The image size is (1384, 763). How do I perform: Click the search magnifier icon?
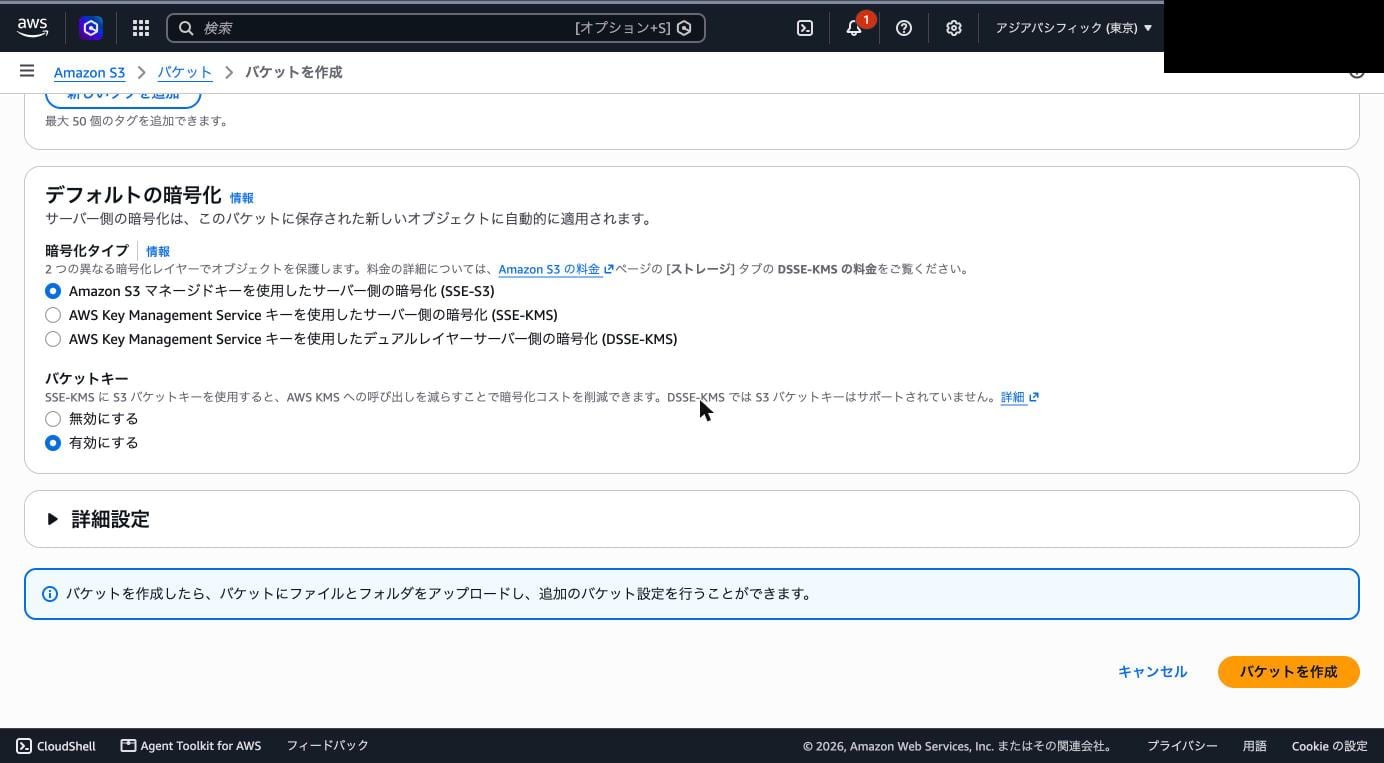click(x=186, y=28)
